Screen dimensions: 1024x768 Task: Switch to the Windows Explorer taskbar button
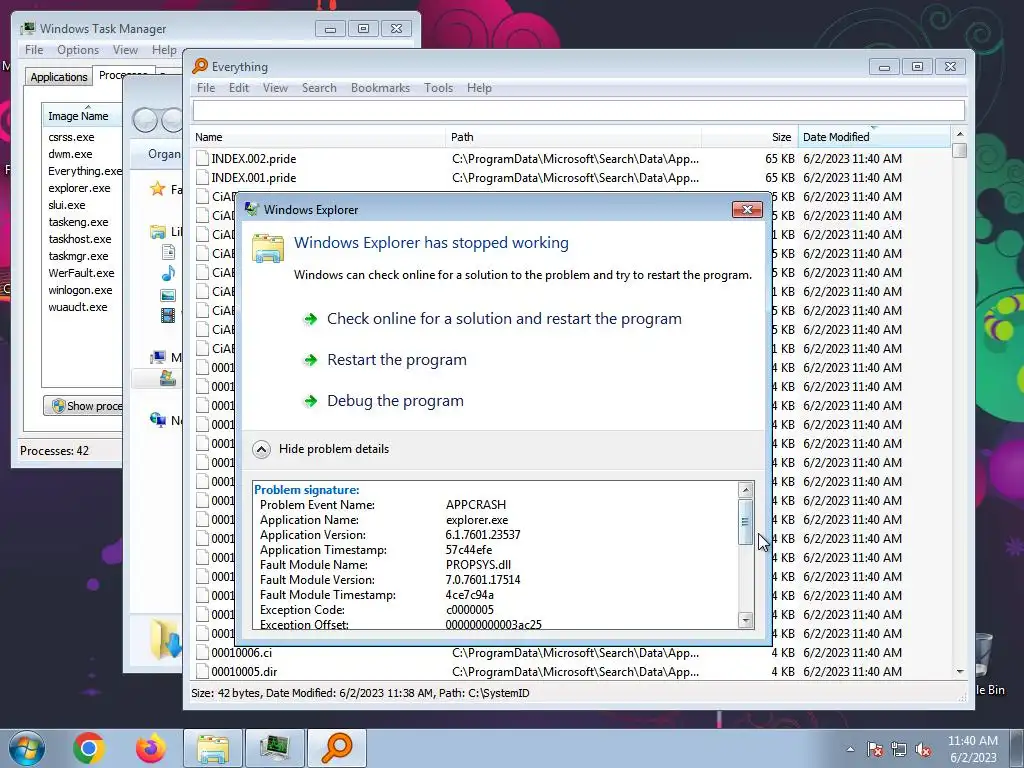213,748
